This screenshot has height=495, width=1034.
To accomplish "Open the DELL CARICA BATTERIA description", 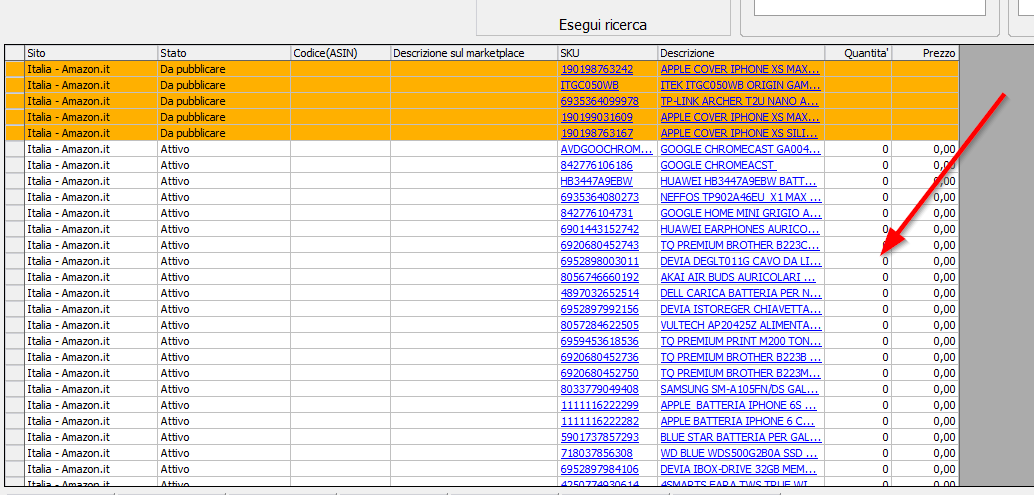I will pos(741,293).
